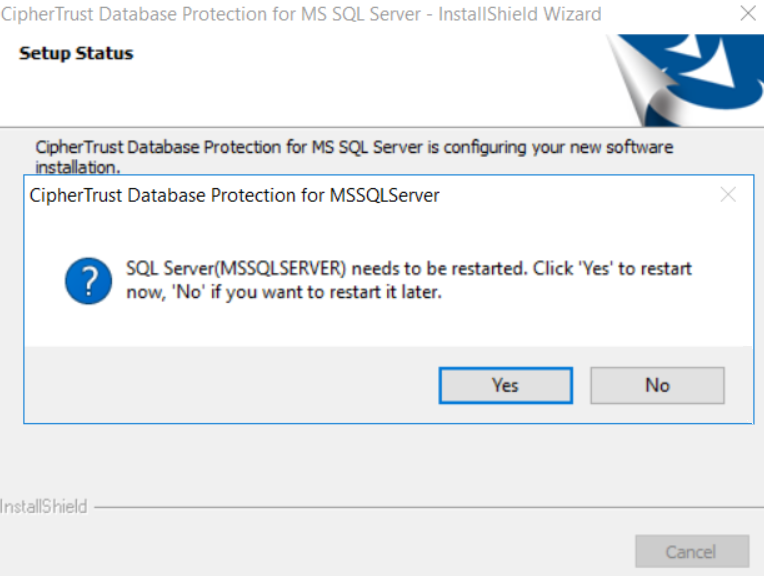Screen dimensions: 764x576
Task: Click the word 'installation.' under status text
Action: [77, 167]
